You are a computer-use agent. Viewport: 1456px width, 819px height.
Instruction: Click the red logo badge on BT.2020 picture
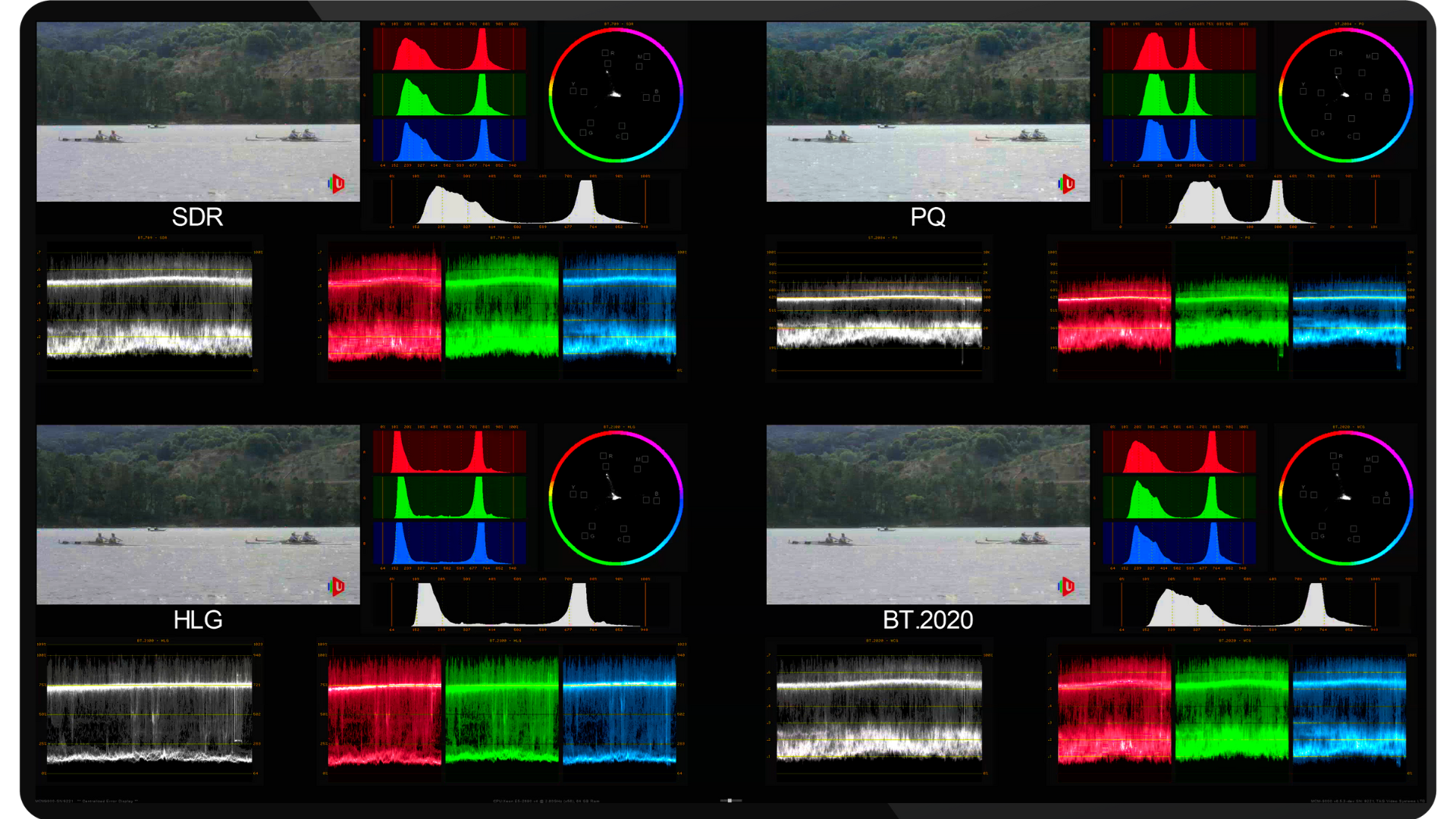(x=1067, y=586)
